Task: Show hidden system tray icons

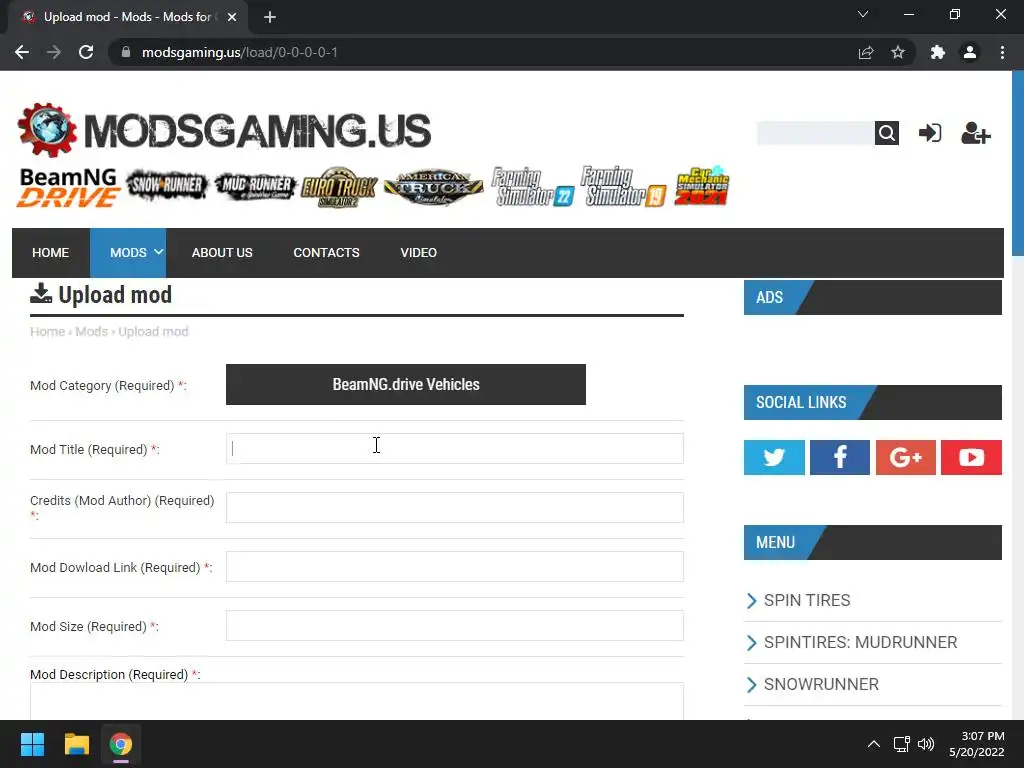Action: 873,744
